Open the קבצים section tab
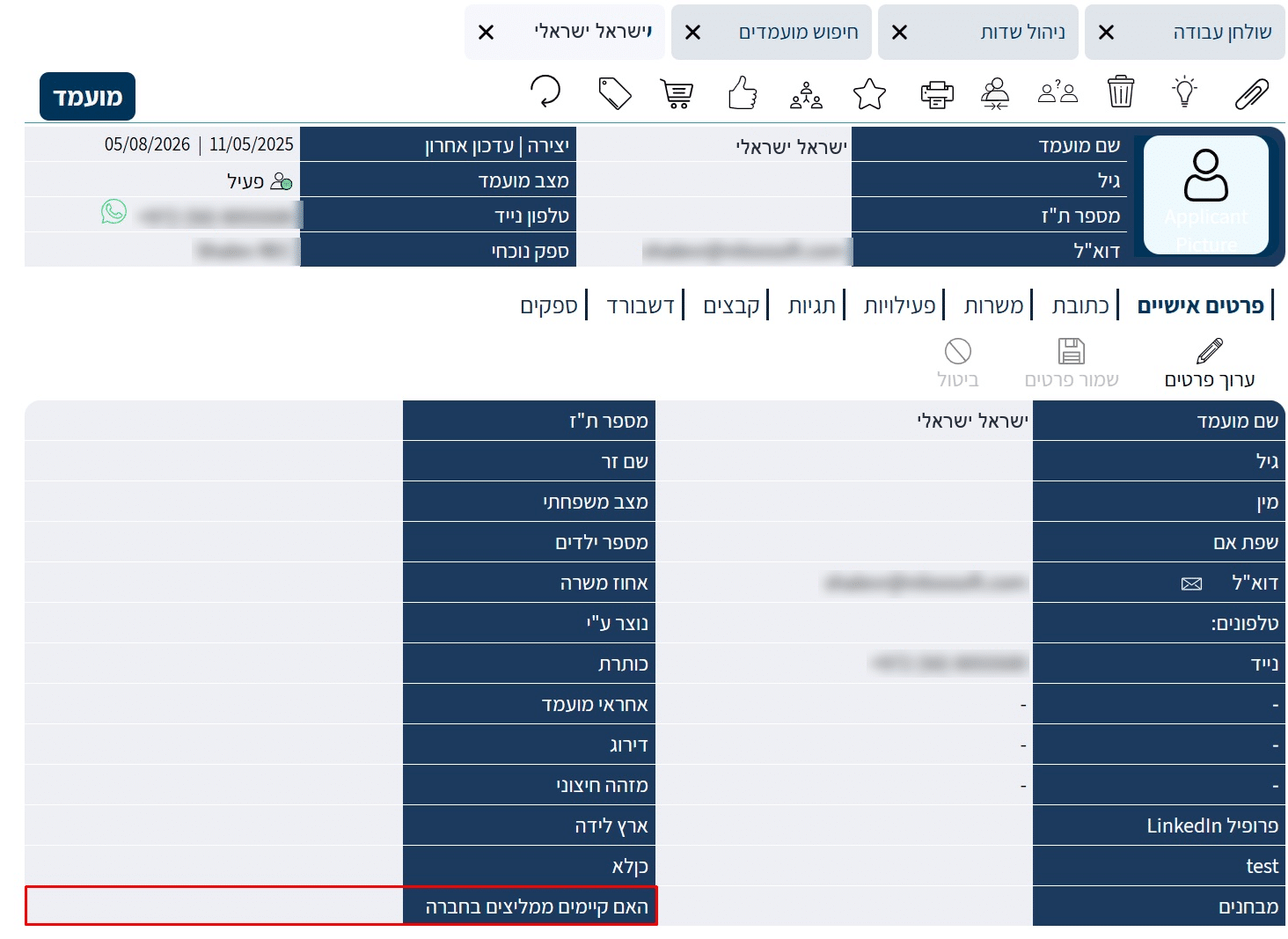Screen dimensions: 1288x939 [731, 305]
